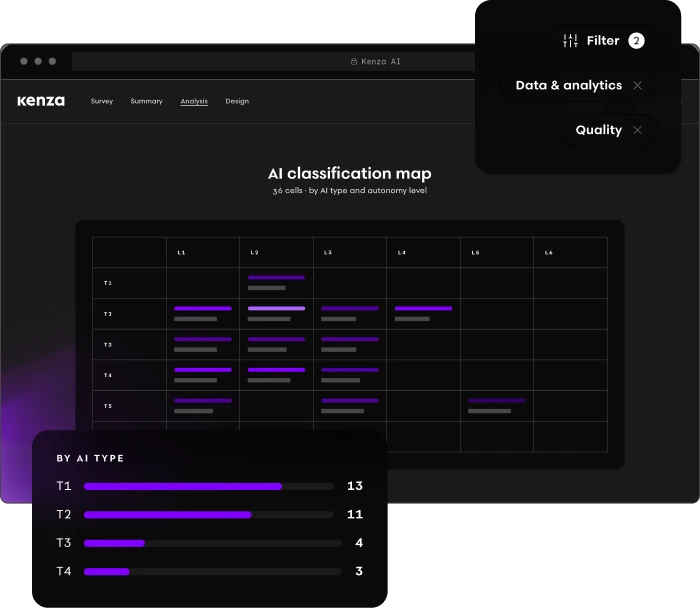The image size is (700, 608).
Task: Click the T3 count value 4
Action: (x=359, y=543)
